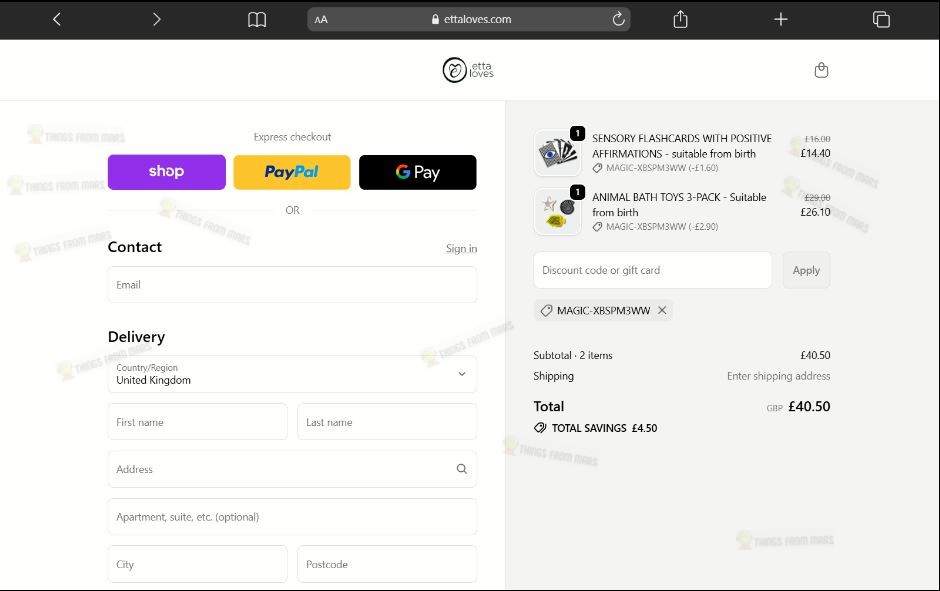Click the Subtotal · 2 items label

[573, 355]
